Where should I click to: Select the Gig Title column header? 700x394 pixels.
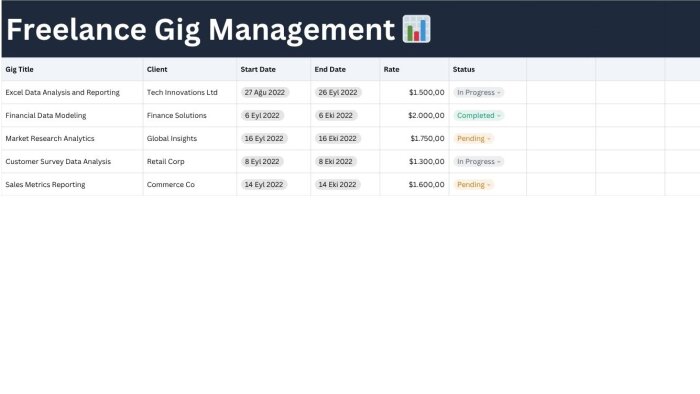pos(72,69)
